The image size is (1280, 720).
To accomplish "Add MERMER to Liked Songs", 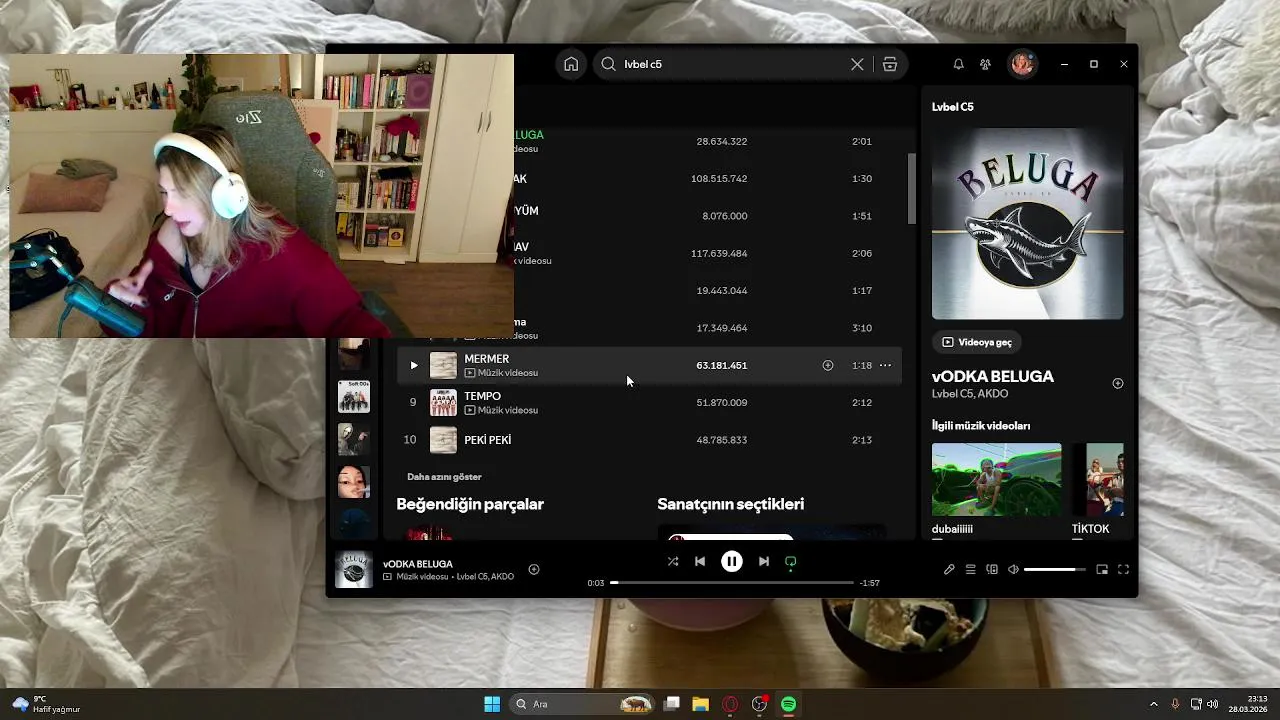I will 827,365.
